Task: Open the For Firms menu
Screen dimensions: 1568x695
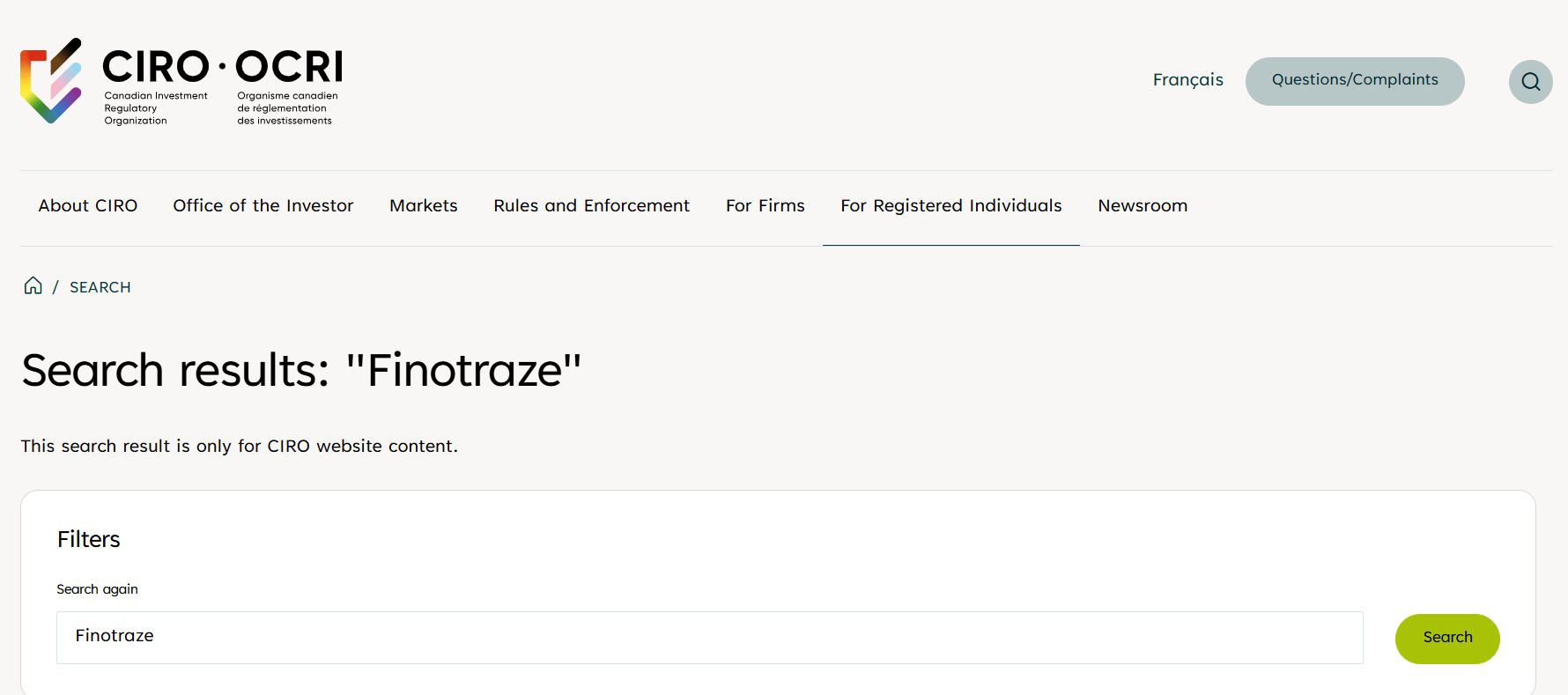Action: pyautogui.click(x=766, y=206)
